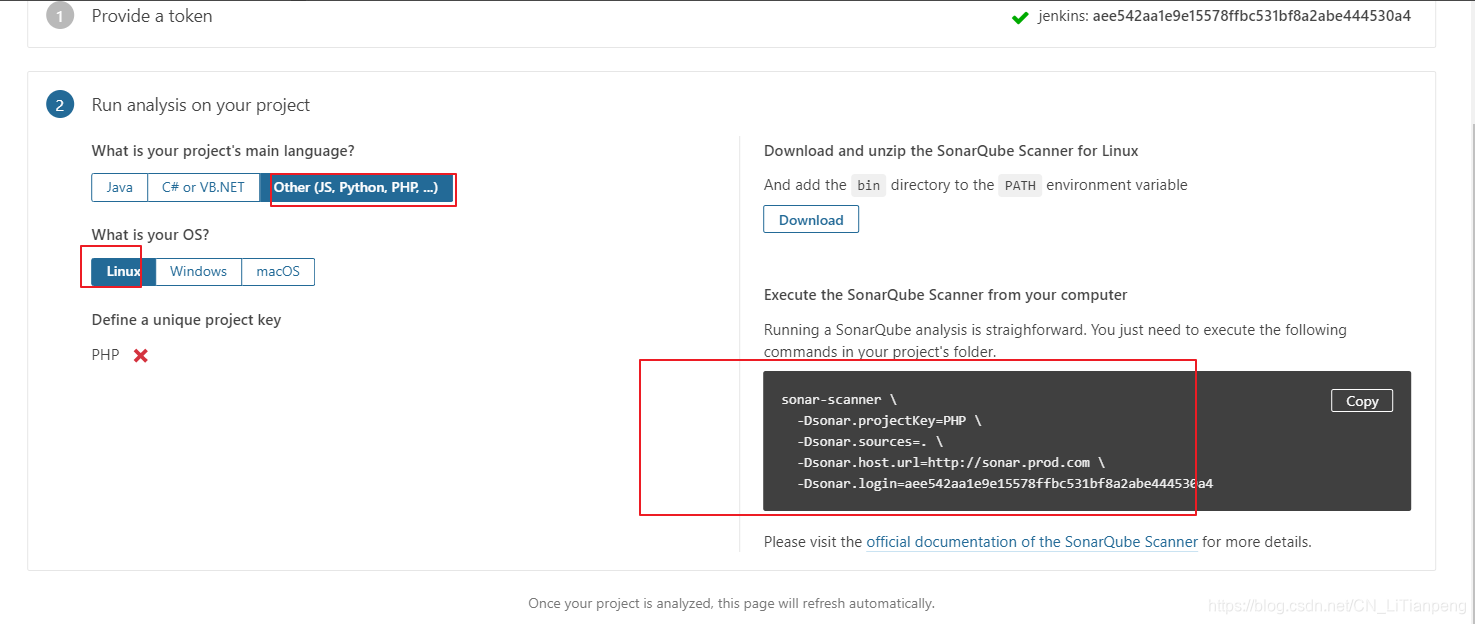Select Java as project language
1475x624 pixels.
120,187
